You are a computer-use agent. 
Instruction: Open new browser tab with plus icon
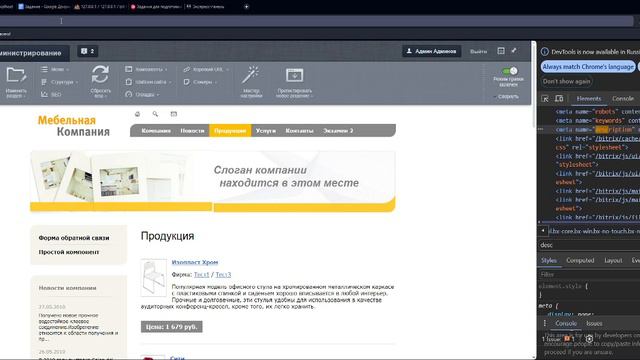[x=247, y=7]
